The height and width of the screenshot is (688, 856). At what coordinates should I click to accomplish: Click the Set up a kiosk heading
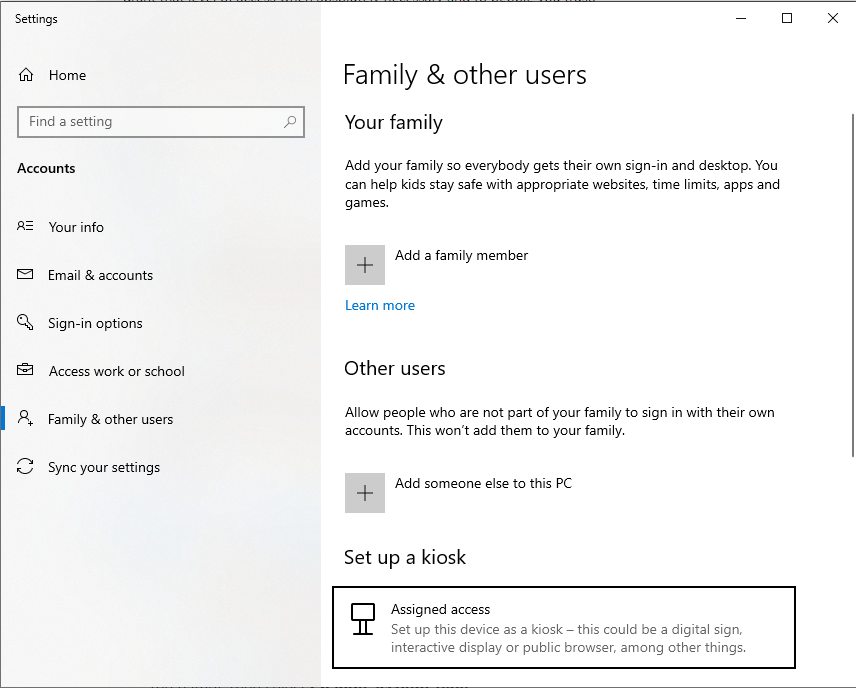[x=405, y=557]
